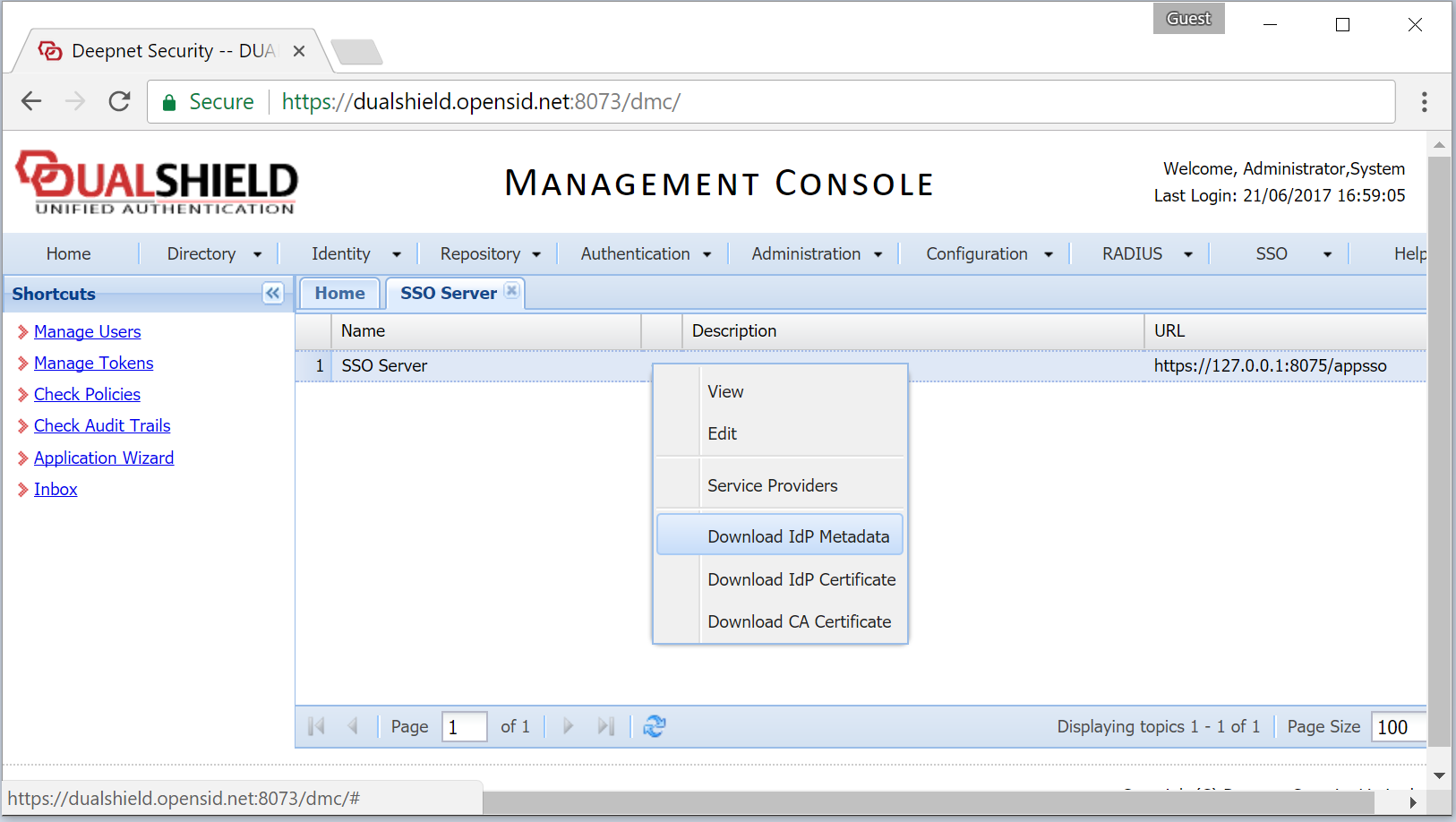
Task: Click the Guest profile button
Action: pos(1188,19)
